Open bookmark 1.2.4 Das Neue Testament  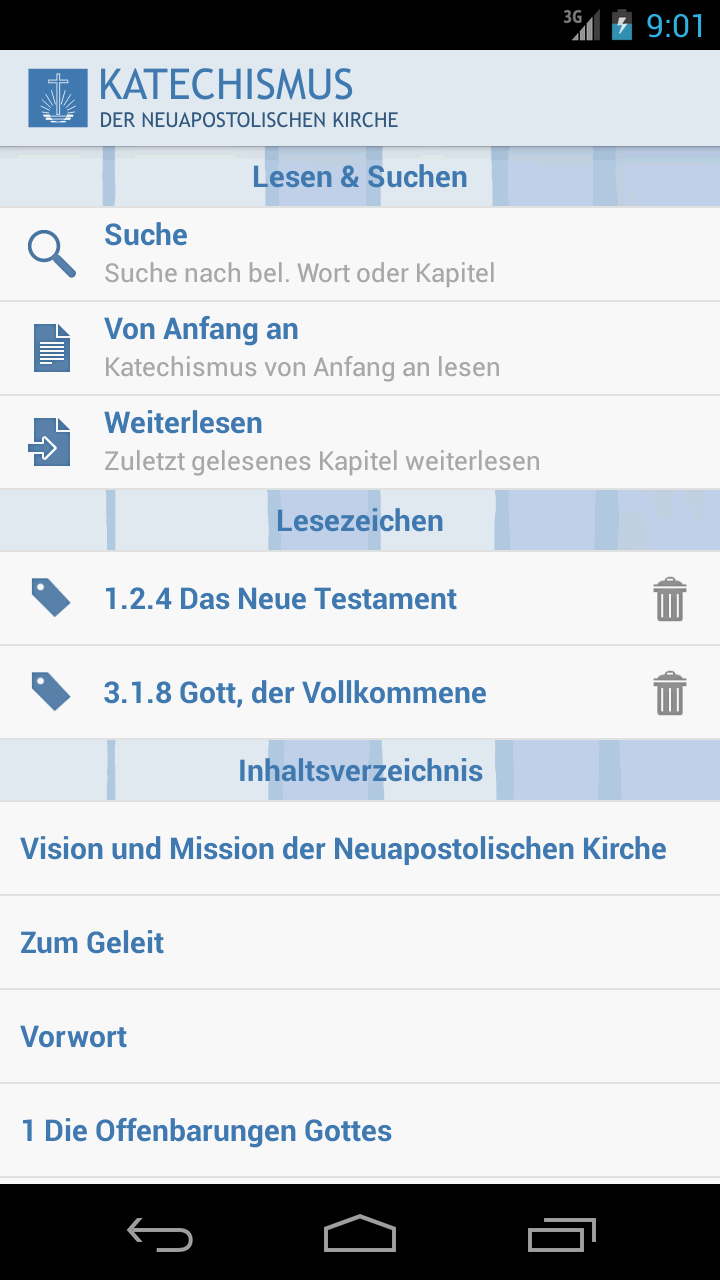coord(280,599)
